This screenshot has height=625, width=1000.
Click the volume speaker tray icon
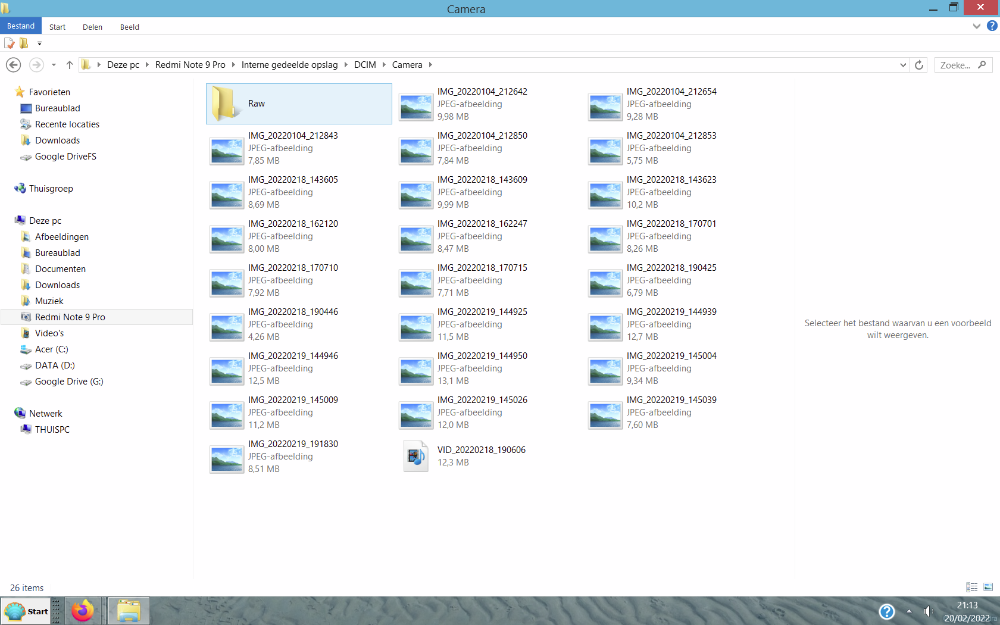929,611
